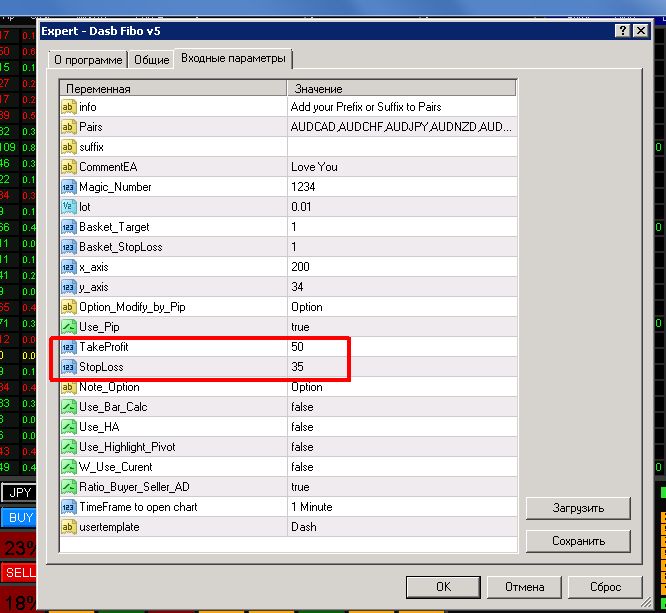Click the string icon beside Note_Option

[x=68, y=387]
